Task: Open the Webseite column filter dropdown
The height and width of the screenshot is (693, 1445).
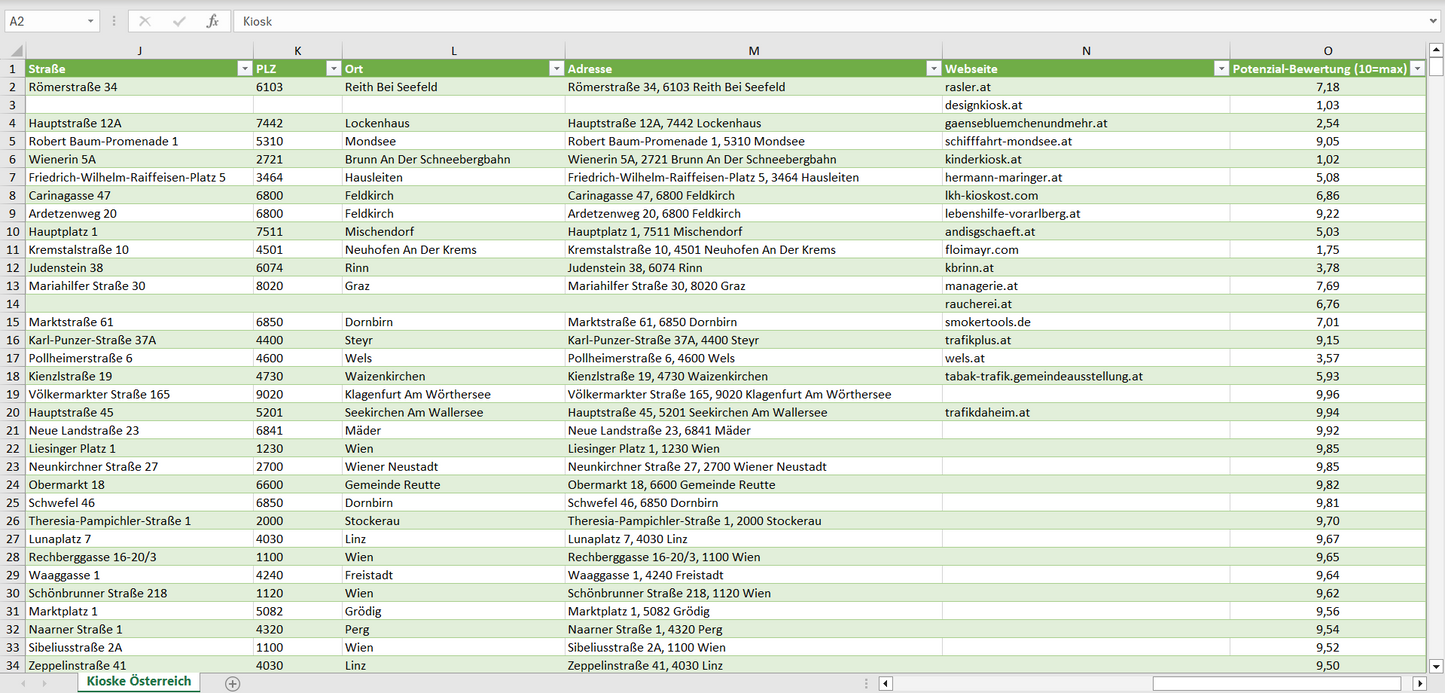Action: click(1221, 69)
